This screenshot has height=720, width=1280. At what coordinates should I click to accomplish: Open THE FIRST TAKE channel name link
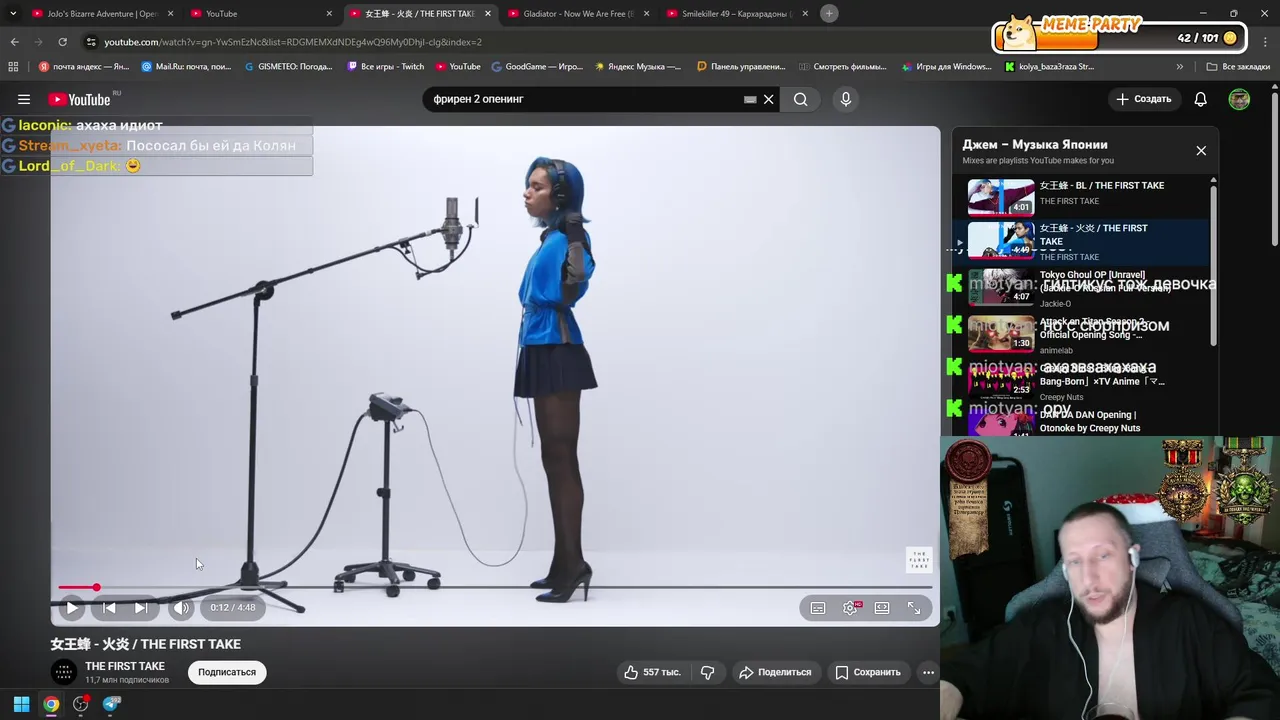pyautogui.click(x=125, y=666)
